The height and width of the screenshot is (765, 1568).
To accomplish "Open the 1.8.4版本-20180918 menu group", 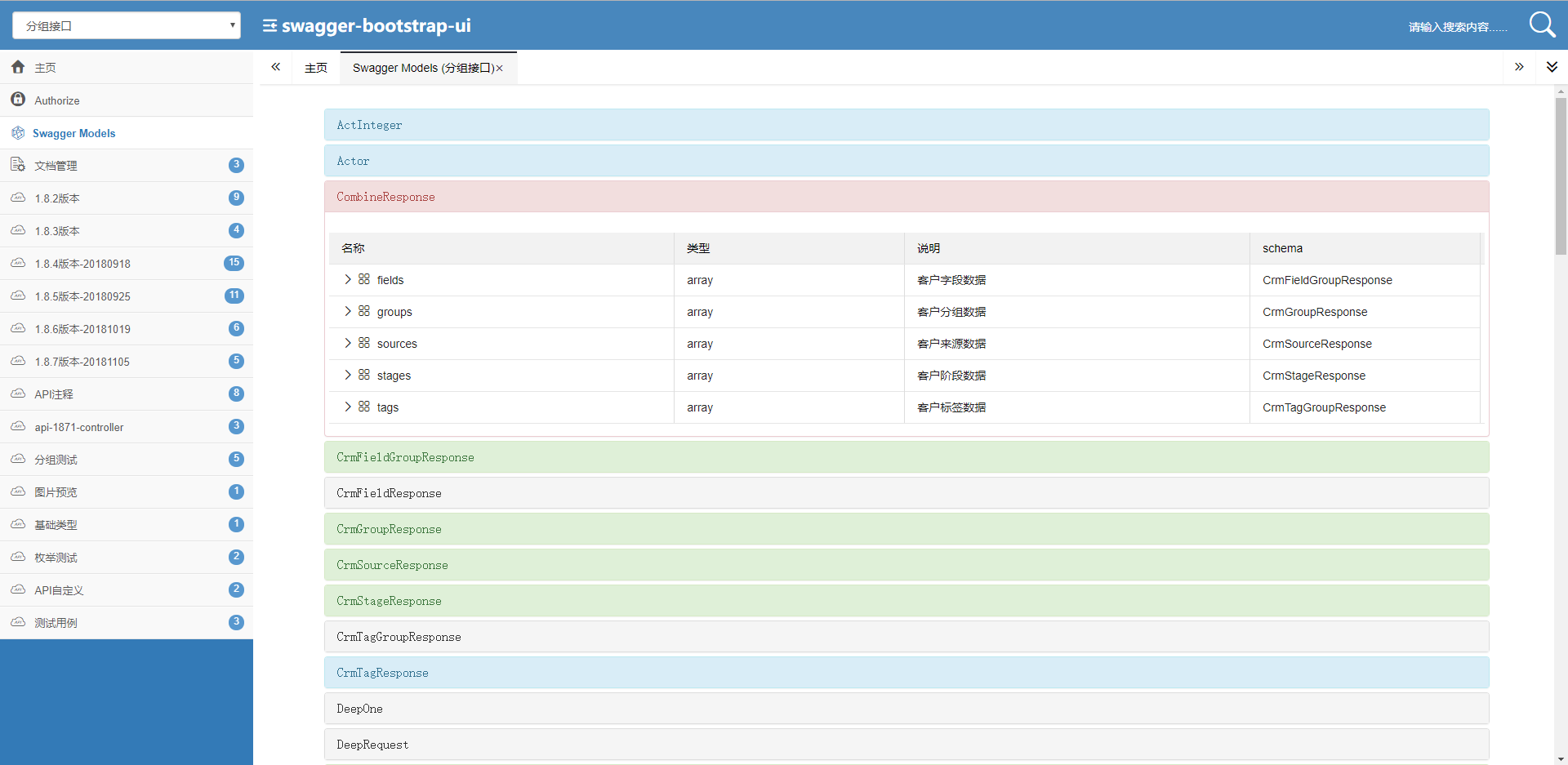I will tap(82, 264).
